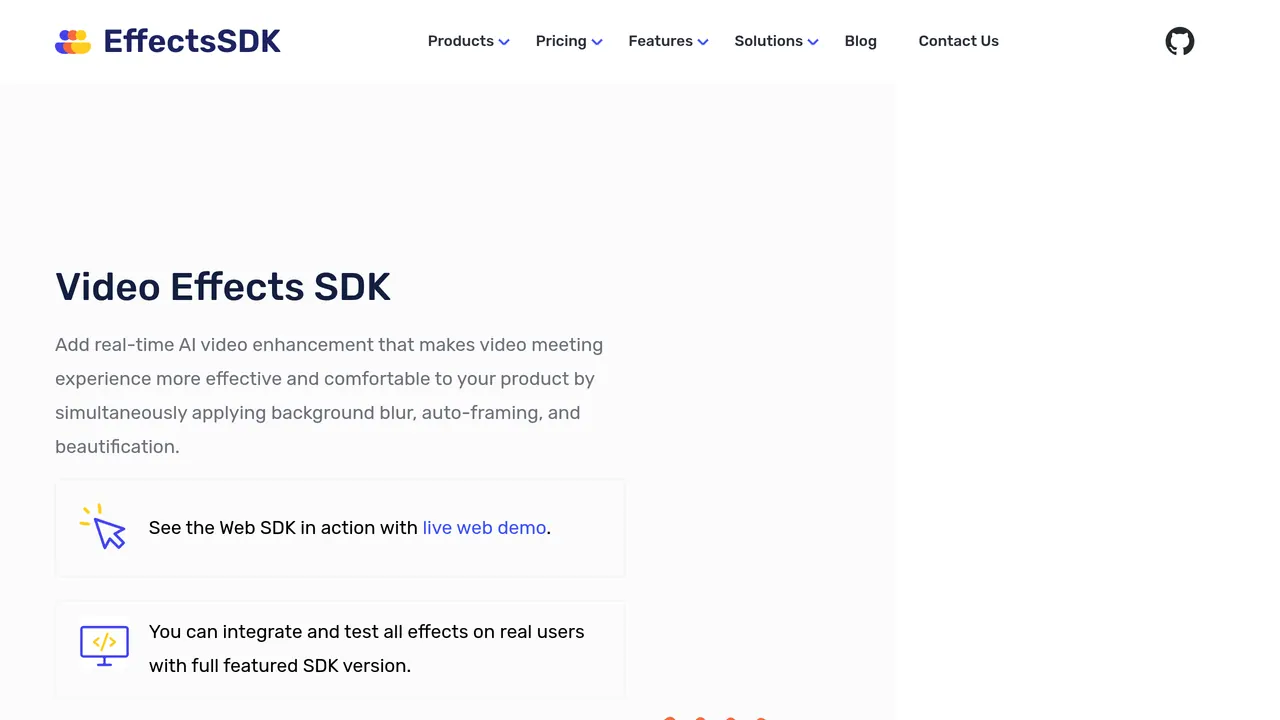The image size is (1280, 720).
Task: Open the Features menu
Action: point(660,41)
